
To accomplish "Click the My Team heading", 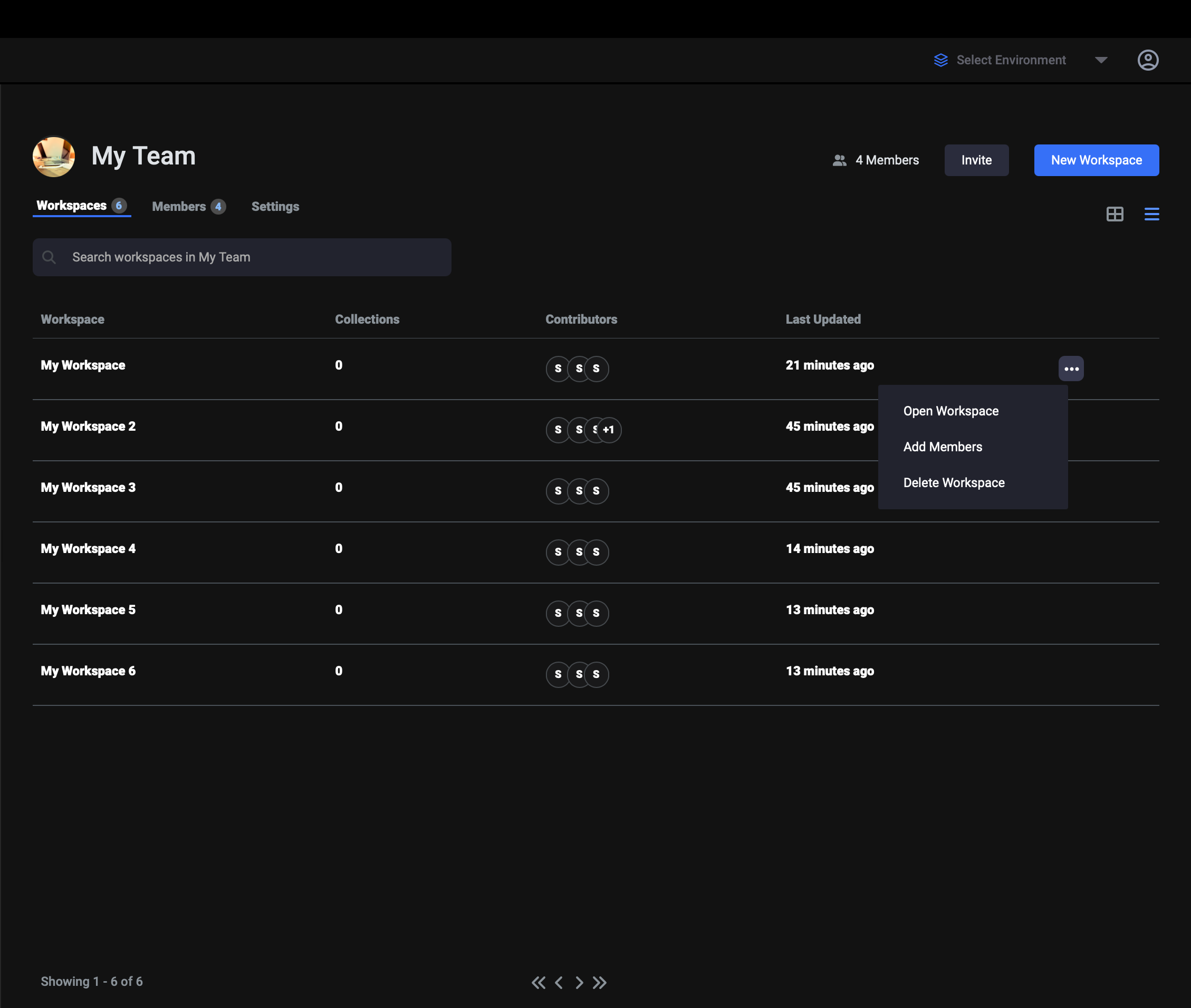I will (x=143, y=156).
